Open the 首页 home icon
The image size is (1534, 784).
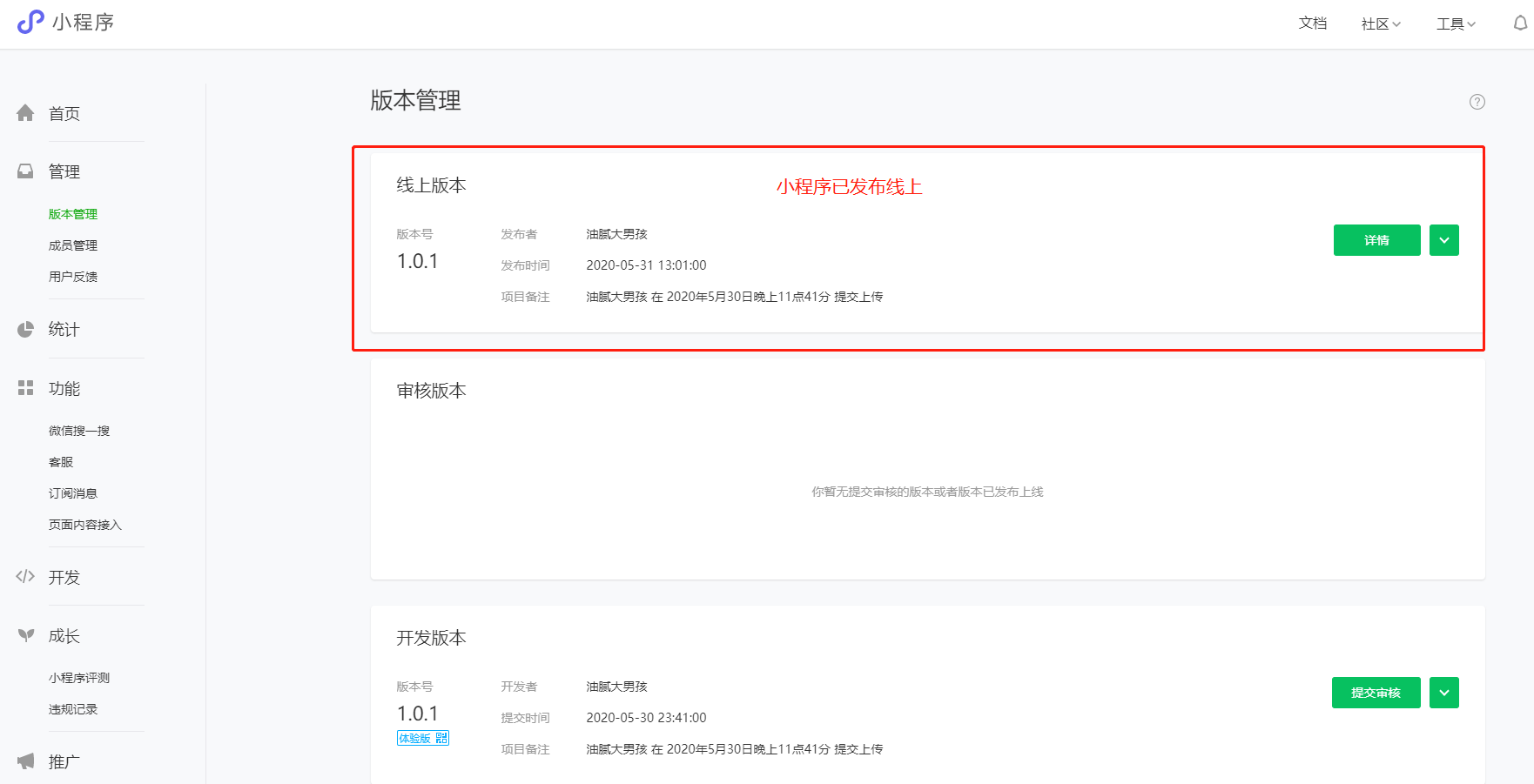pos(24,112)
